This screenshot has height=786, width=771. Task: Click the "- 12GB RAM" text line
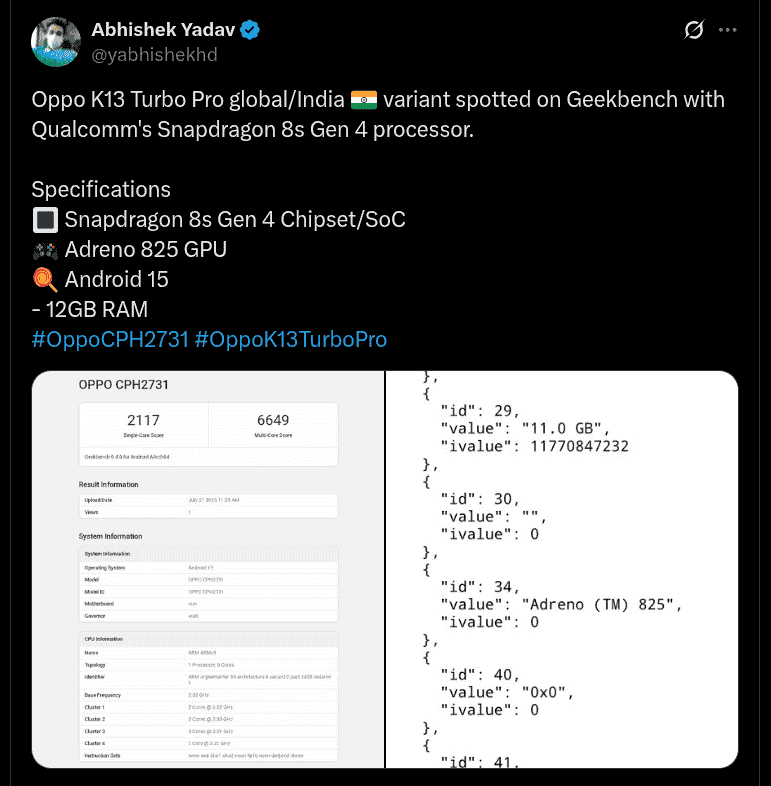[x=90, y=309]
